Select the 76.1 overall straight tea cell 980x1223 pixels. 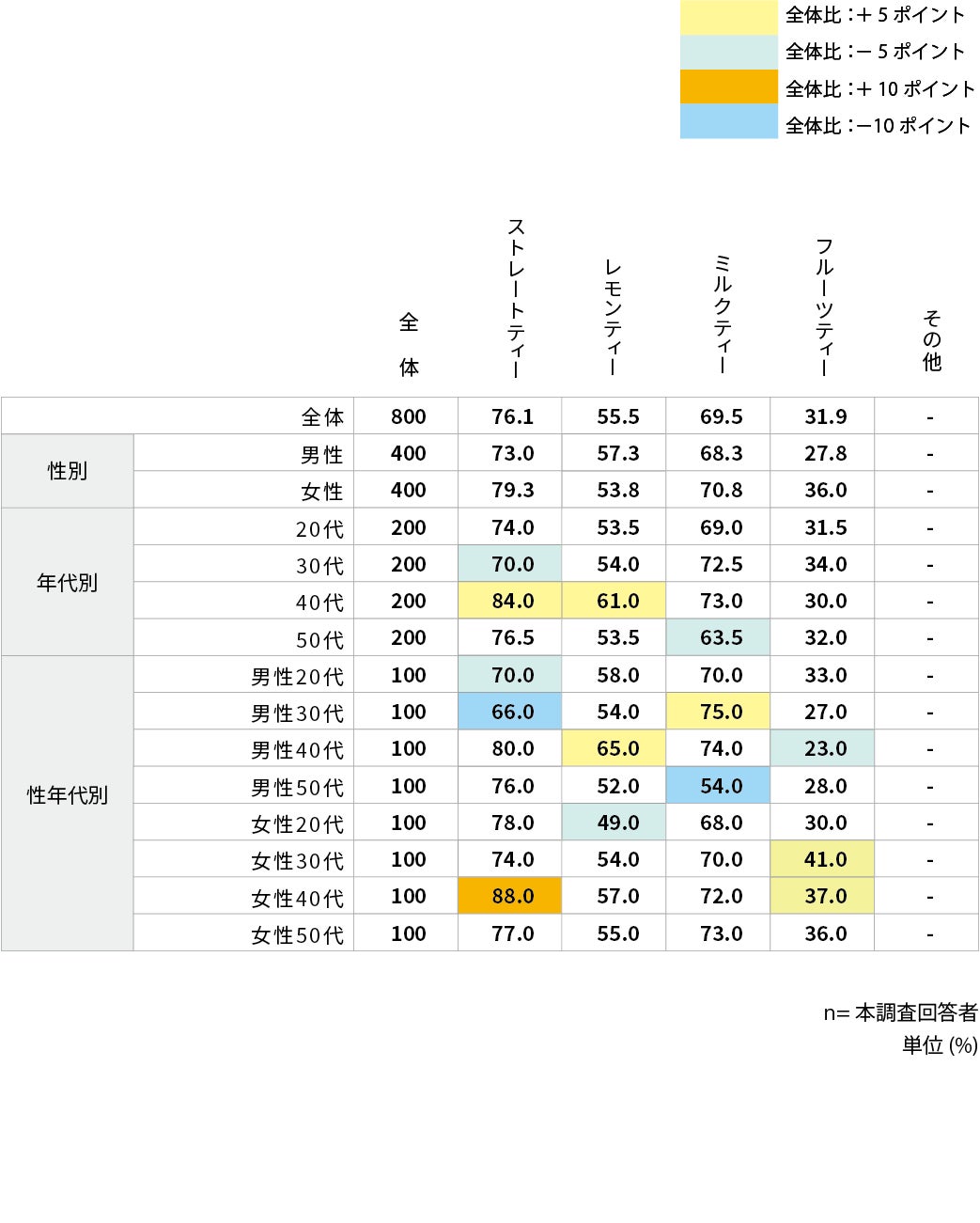point(510,416)
